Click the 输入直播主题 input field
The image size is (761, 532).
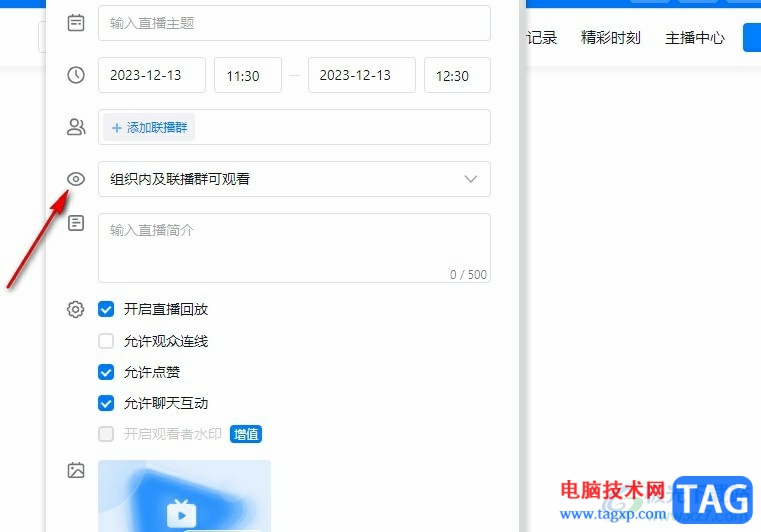[x=294, y=23]
